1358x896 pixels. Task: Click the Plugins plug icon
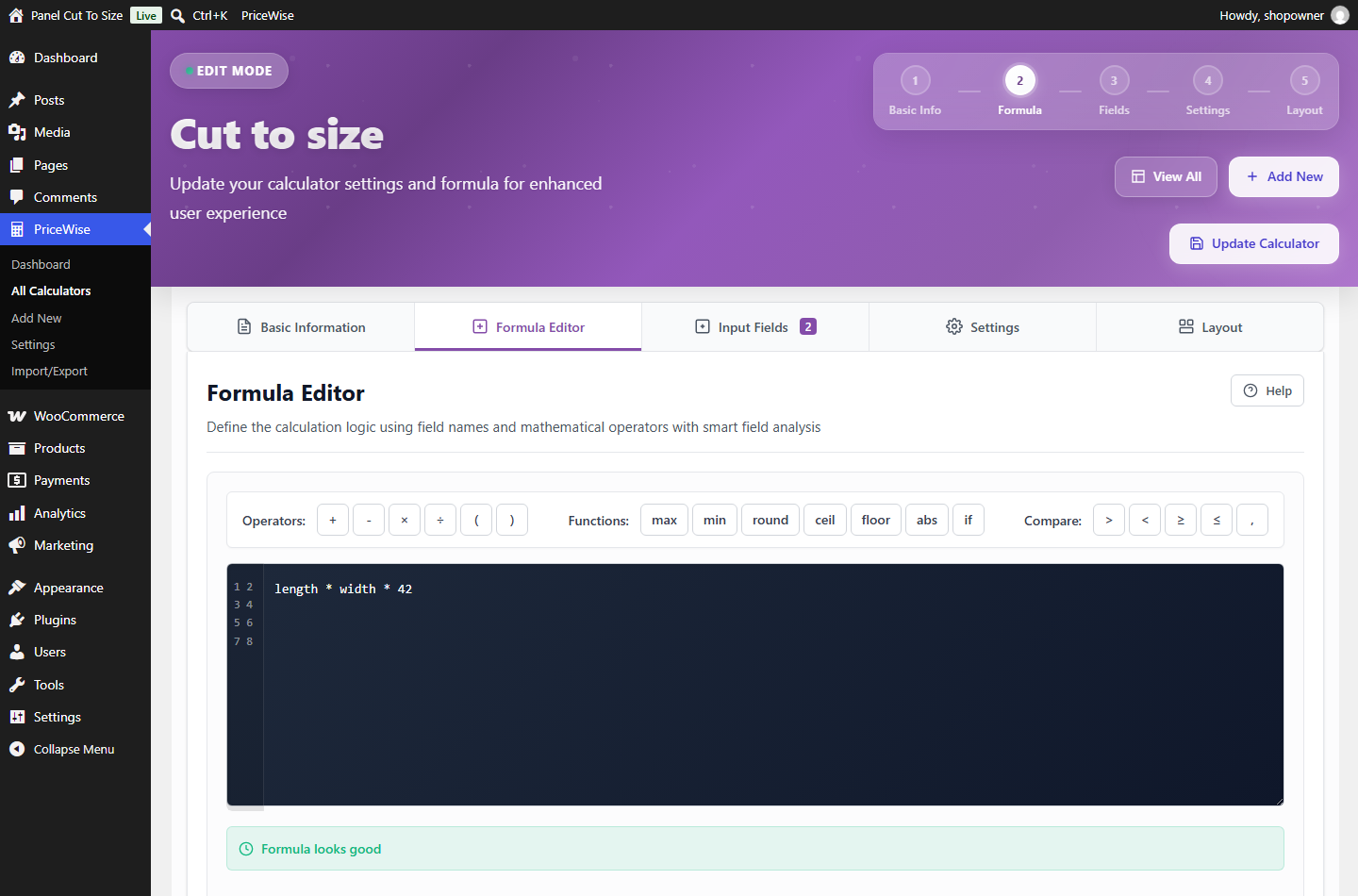(x=17, y=620)
